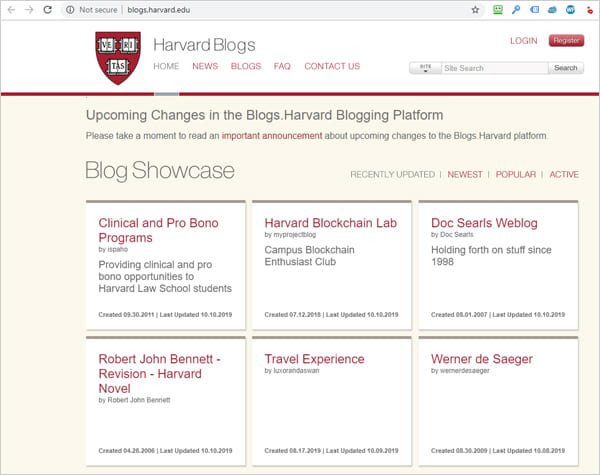This screenshot has width=600, height=475.
Task: Click 'Providing clinical and pro bono opportunities' description
Action: point(165,276)
